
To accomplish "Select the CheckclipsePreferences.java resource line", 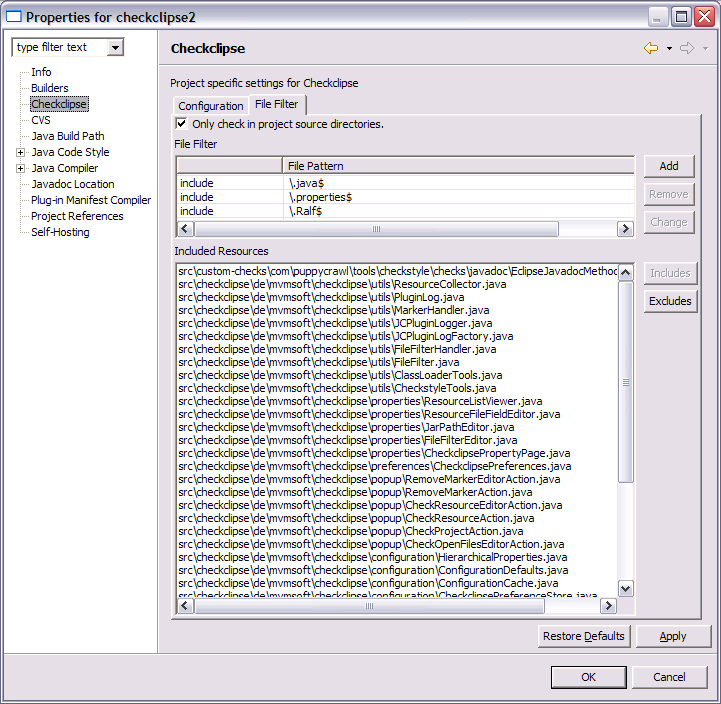I will click(x=375, y=466).
